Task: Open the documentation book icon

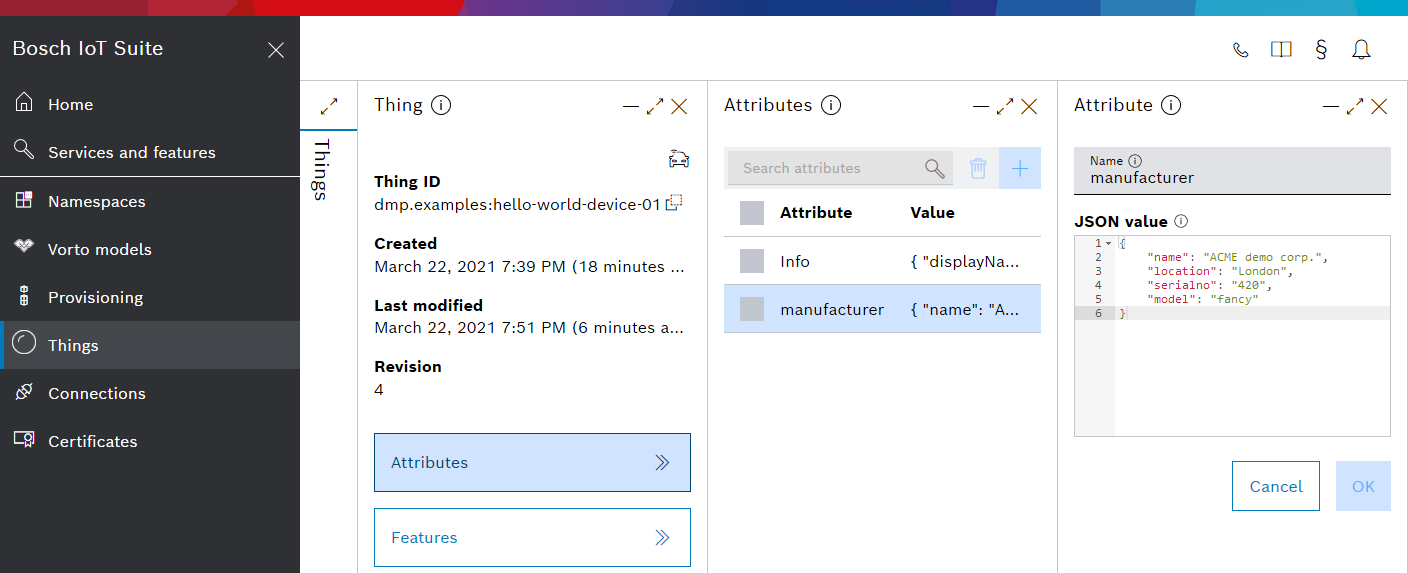Action: pyautogui.click(x=1281, y=50)
